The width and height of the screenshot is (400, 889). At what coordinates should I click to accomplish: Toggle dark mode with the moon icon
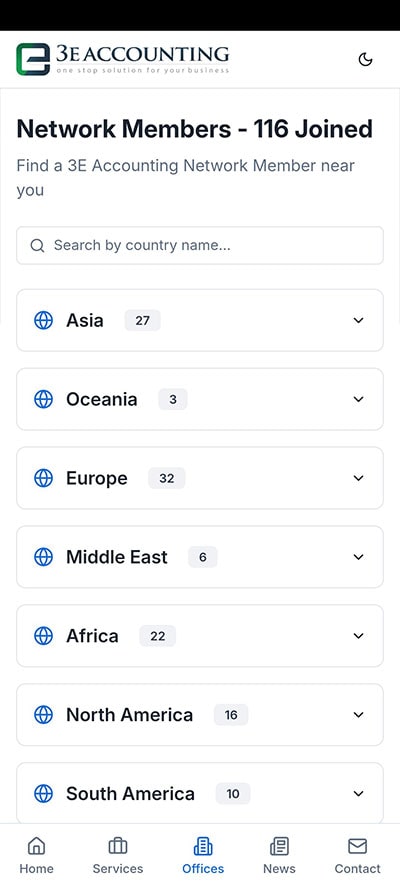tap(365, 60)
